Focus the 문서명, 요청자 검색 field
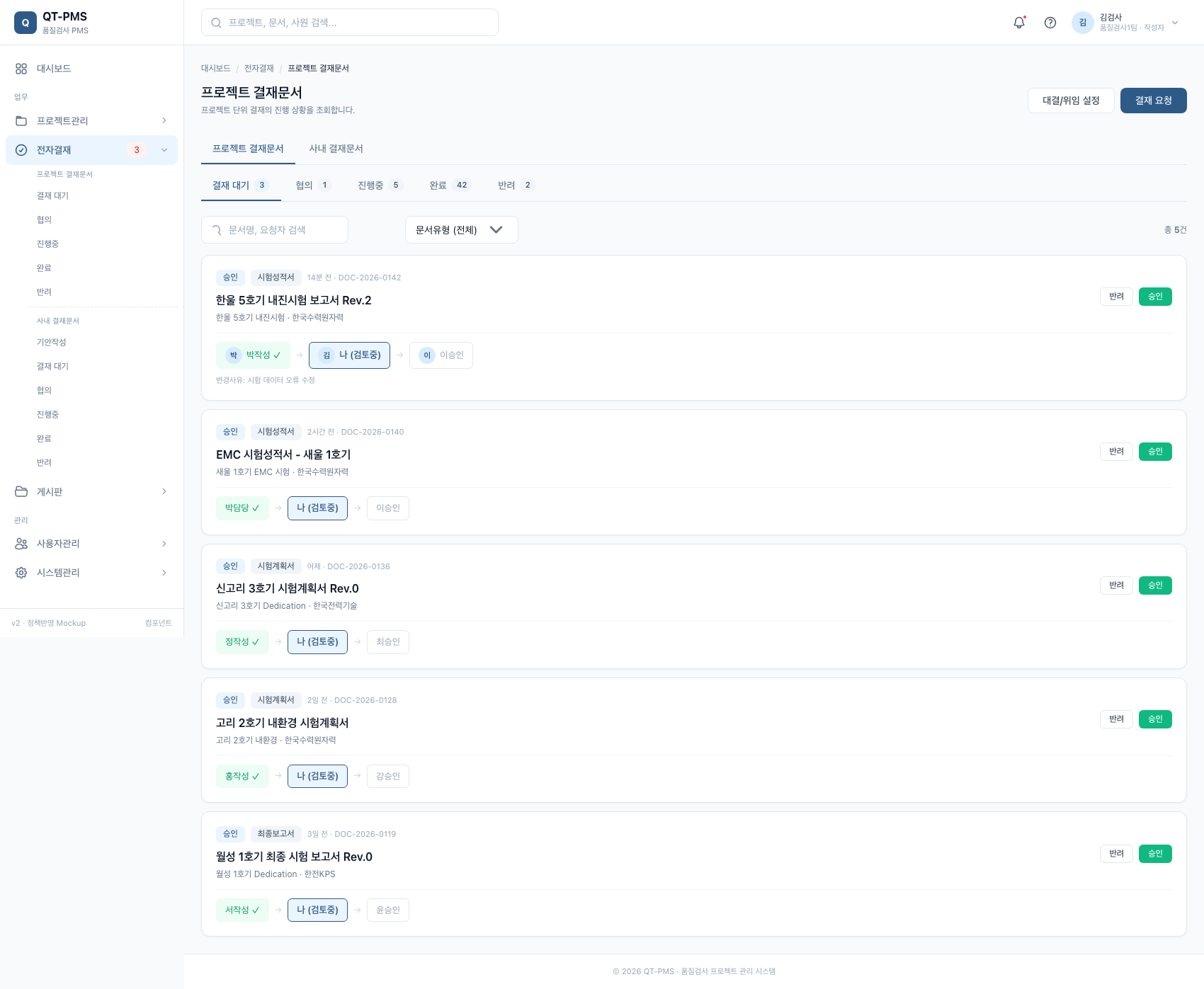The width and height of the screenshot is (1204, 989). tap(275, 230)
